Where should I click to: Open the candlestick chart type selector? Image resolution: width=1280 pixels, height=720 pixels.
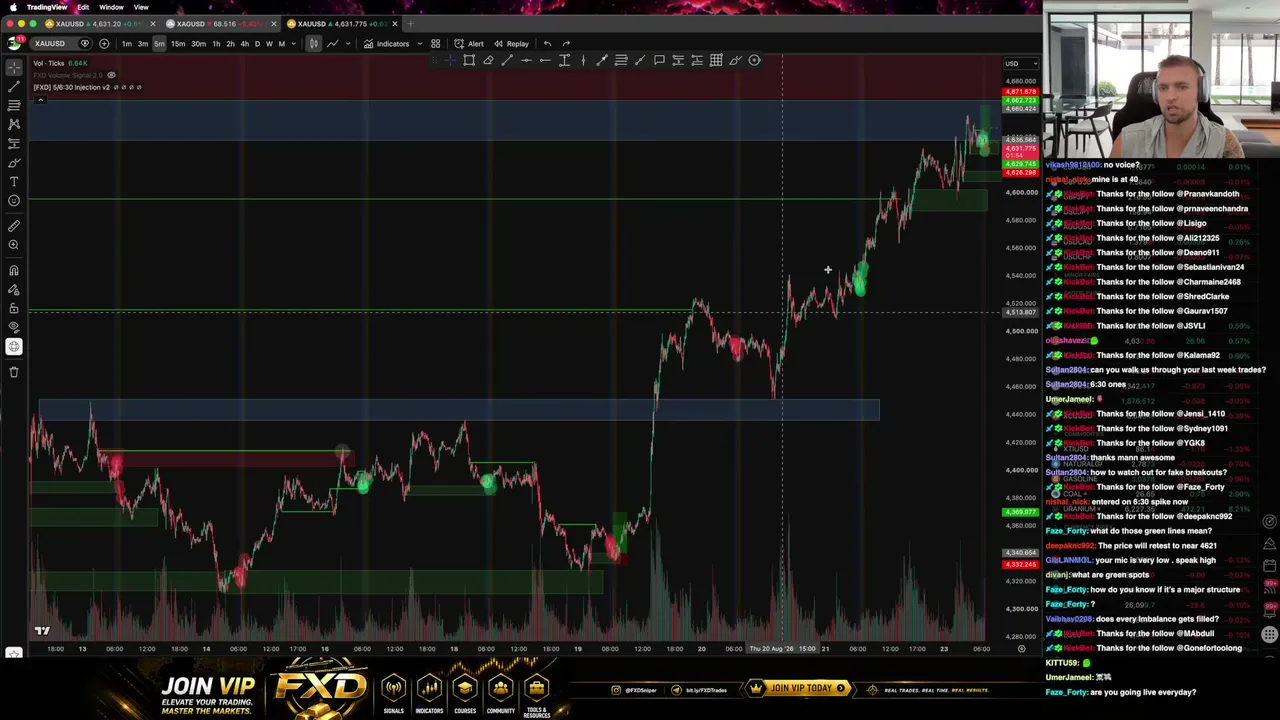[313, 43]
